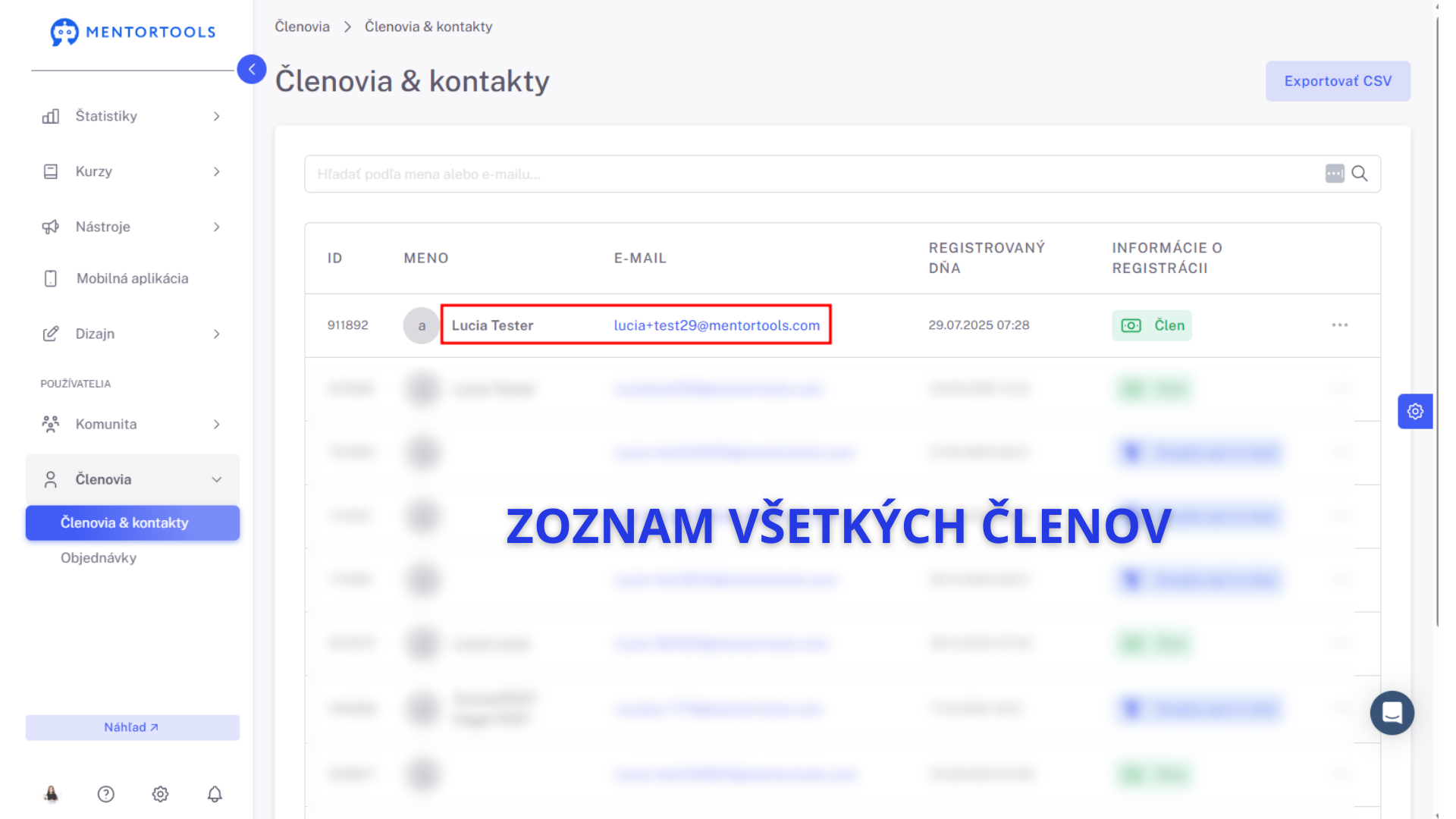Image resolution: width=1456 pixels, height=819 pixels.
Task: Focus the name or e-mail search field
Action: point(811,174)
